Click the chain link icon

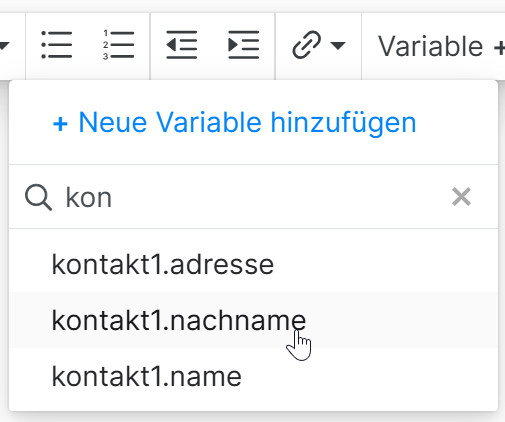[306, 45]
